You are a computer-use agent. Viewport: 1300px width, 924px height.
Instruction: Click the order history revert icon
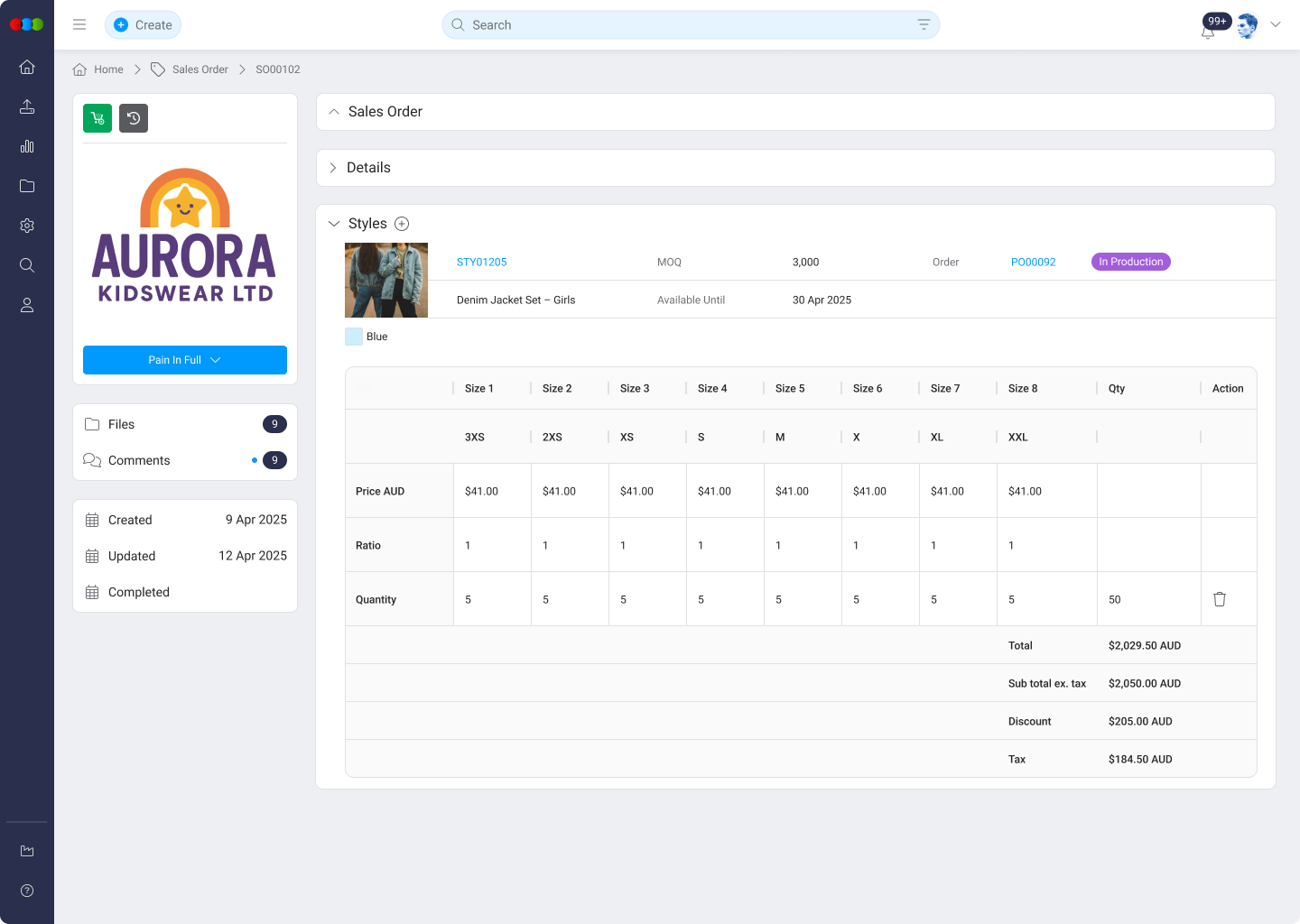pos(133,117)
